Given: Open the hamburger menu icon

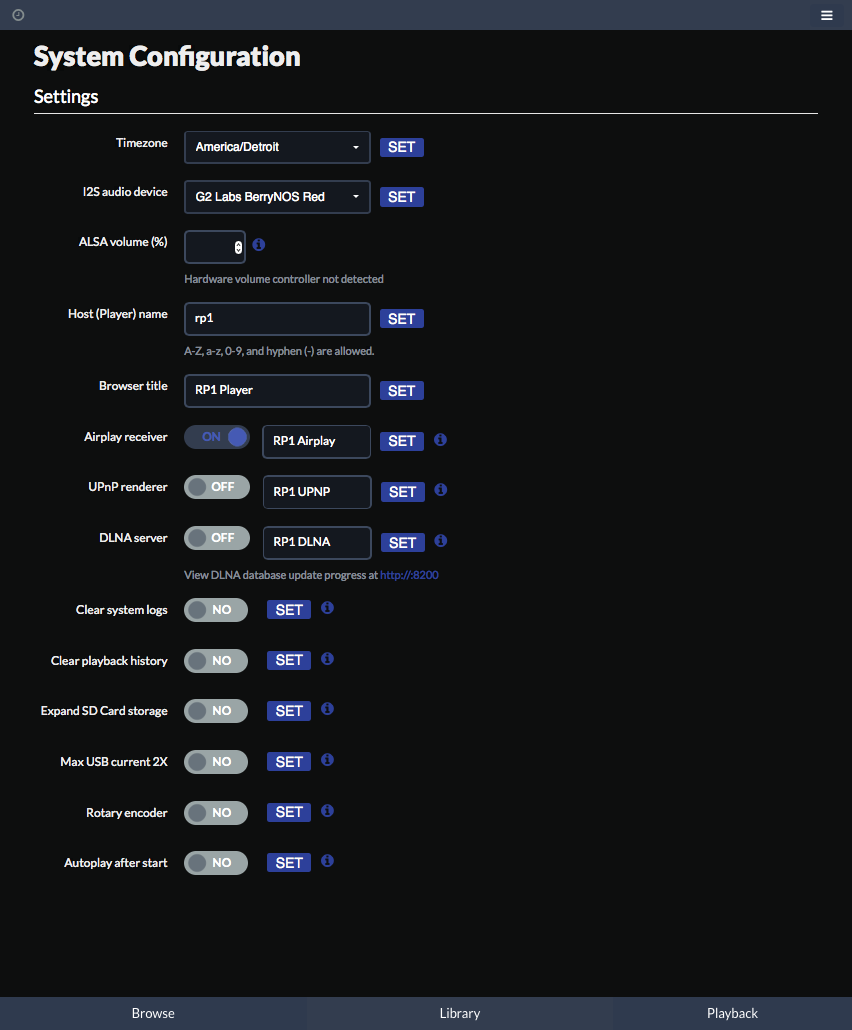Looking at the screenshot, I should pyautogui.click(x=826, y=15).
